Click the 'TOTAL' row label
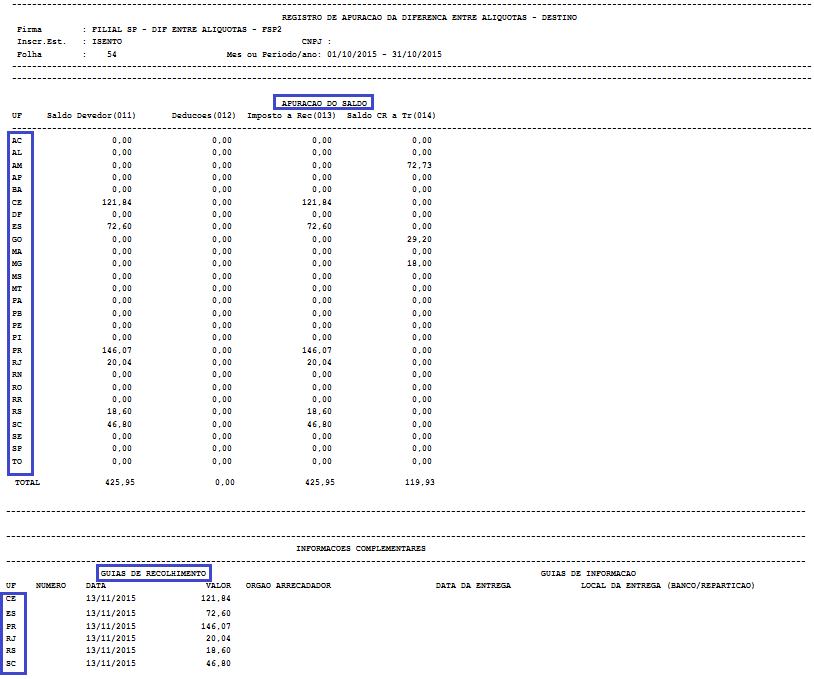 point(28,482)
